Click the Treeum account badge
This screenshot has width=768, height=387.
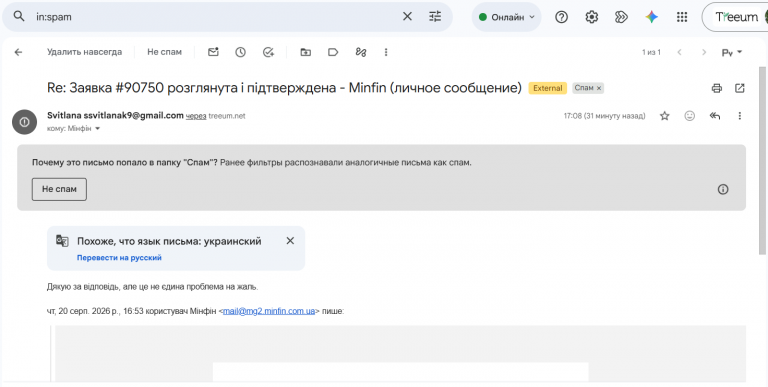(x=736, y=17)
